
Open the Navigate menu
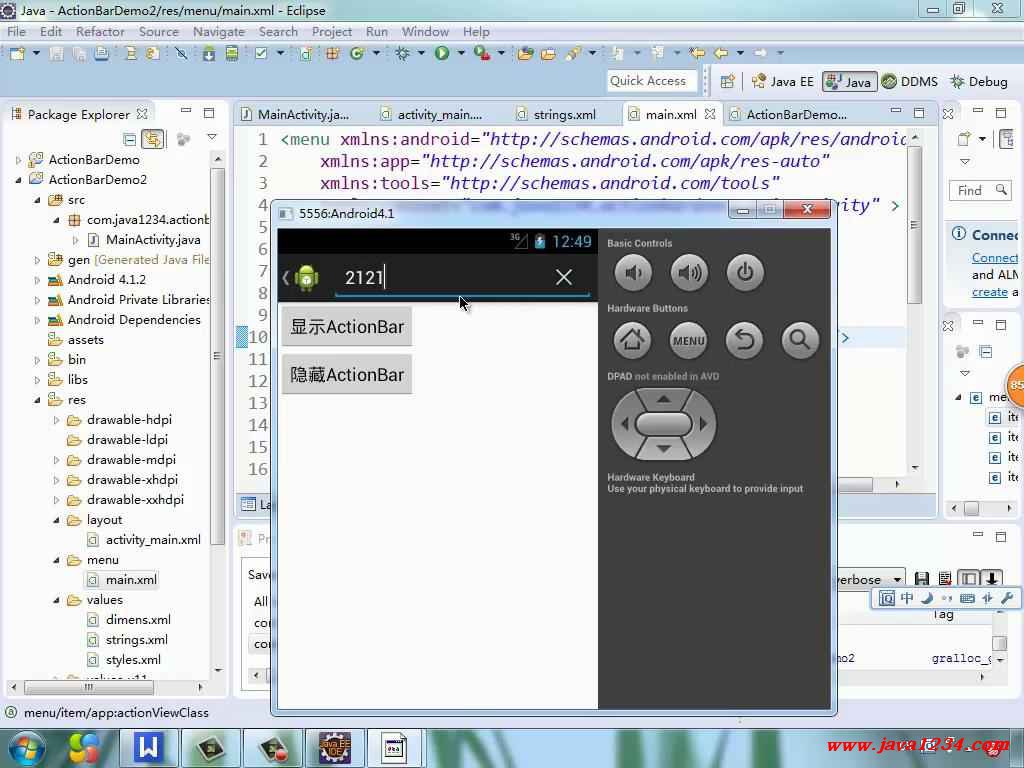point(218,31)
